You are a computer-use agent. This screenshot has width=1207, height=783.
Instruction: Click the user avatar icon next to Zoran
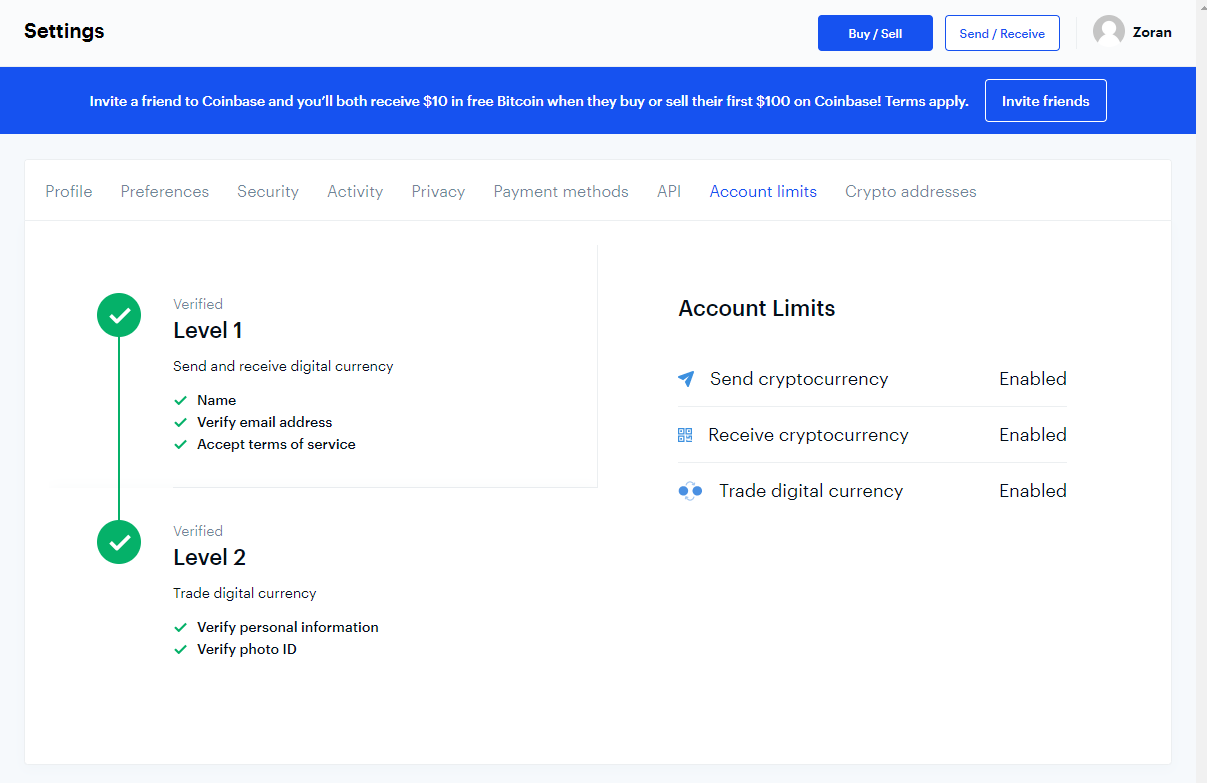1108,32
